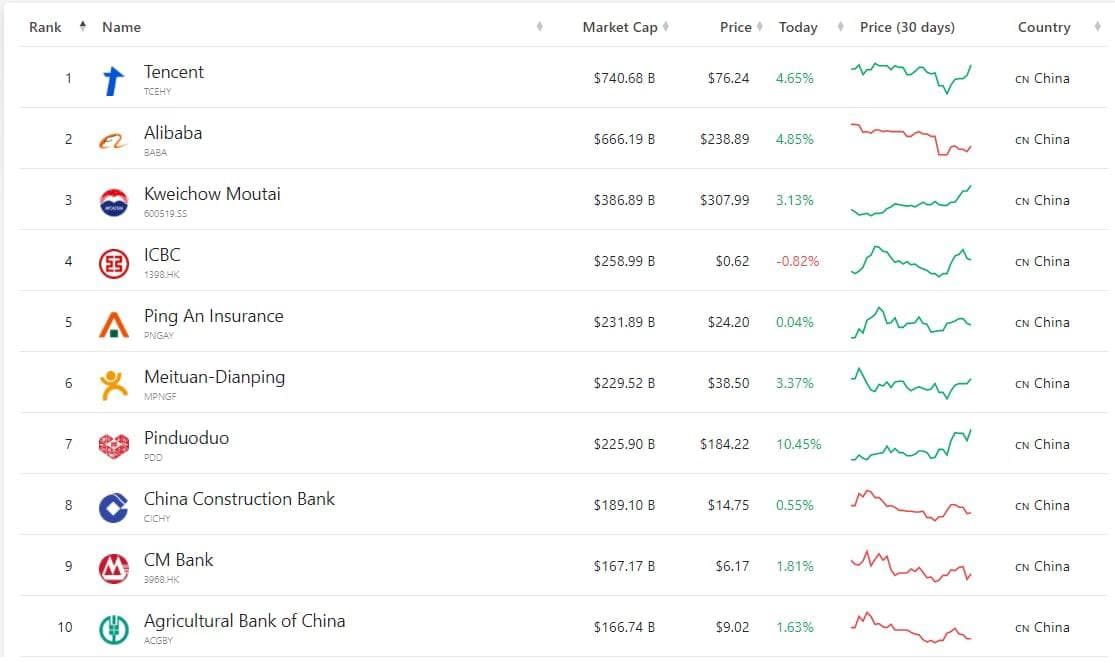Image resolution: width=1115 pixels, height=663 pixels.
Task: Open the Ping An Insurance link
Action: (x=213, y=316)
